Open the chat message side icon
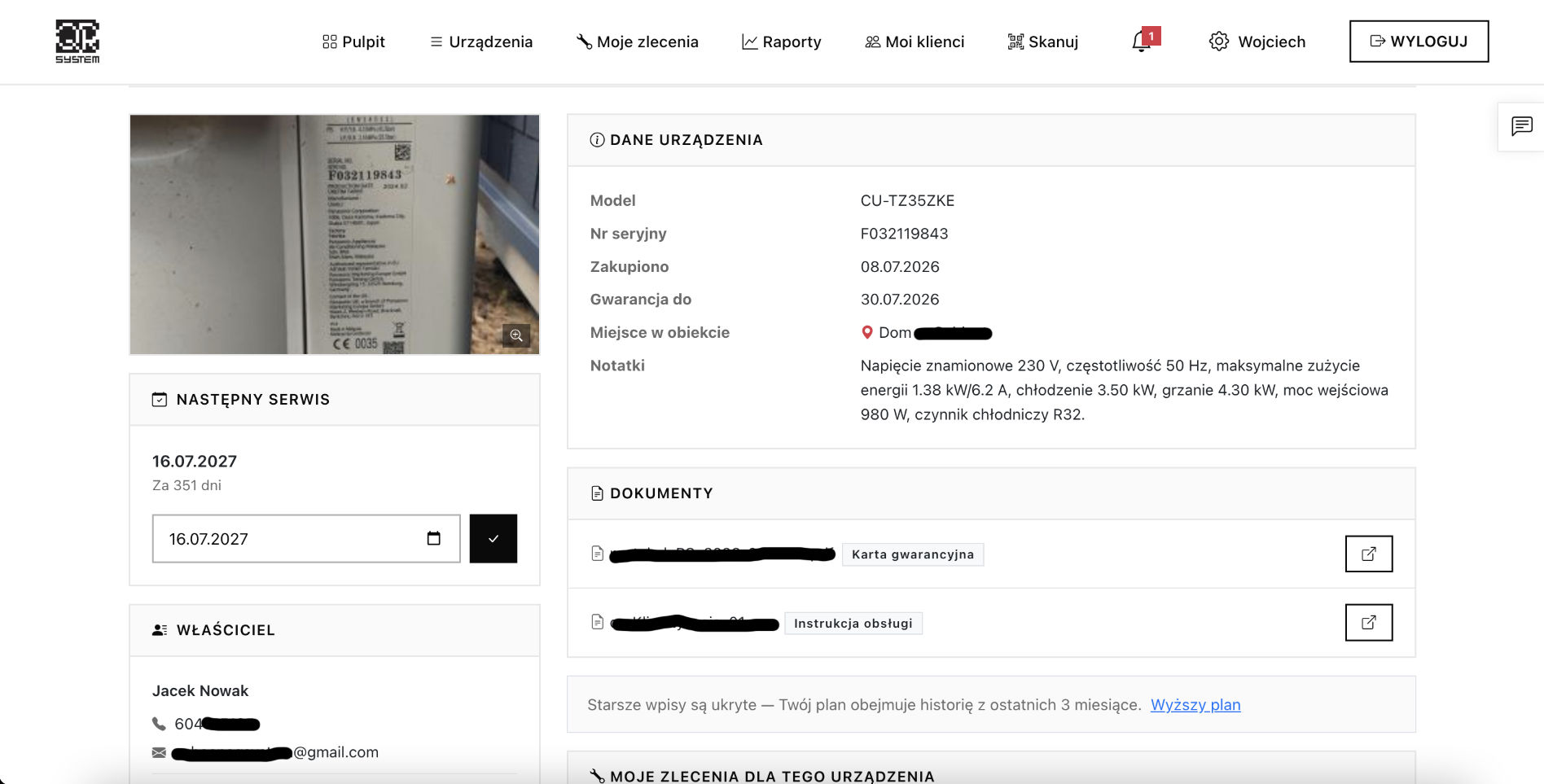The width and height of the screenshot is (1544, 784). pos(1521,126)
